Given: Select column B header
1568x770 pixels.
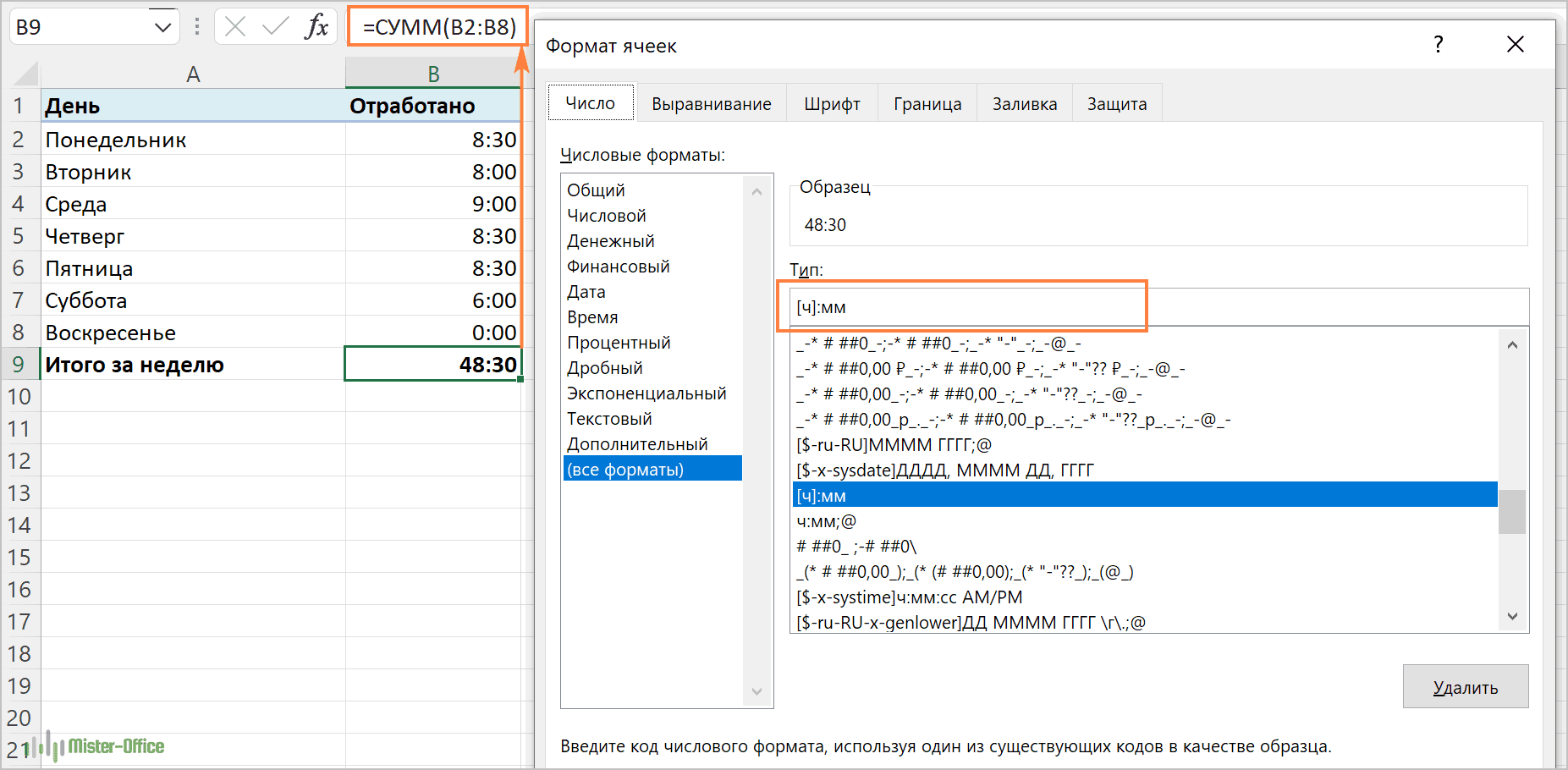Looking at the screenshot, I should coord(432,74).
